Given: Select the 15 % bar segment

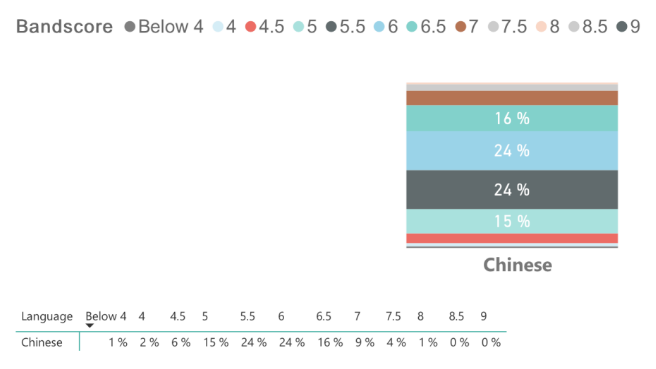Looking at the screenshot, I should pos(512,221).
